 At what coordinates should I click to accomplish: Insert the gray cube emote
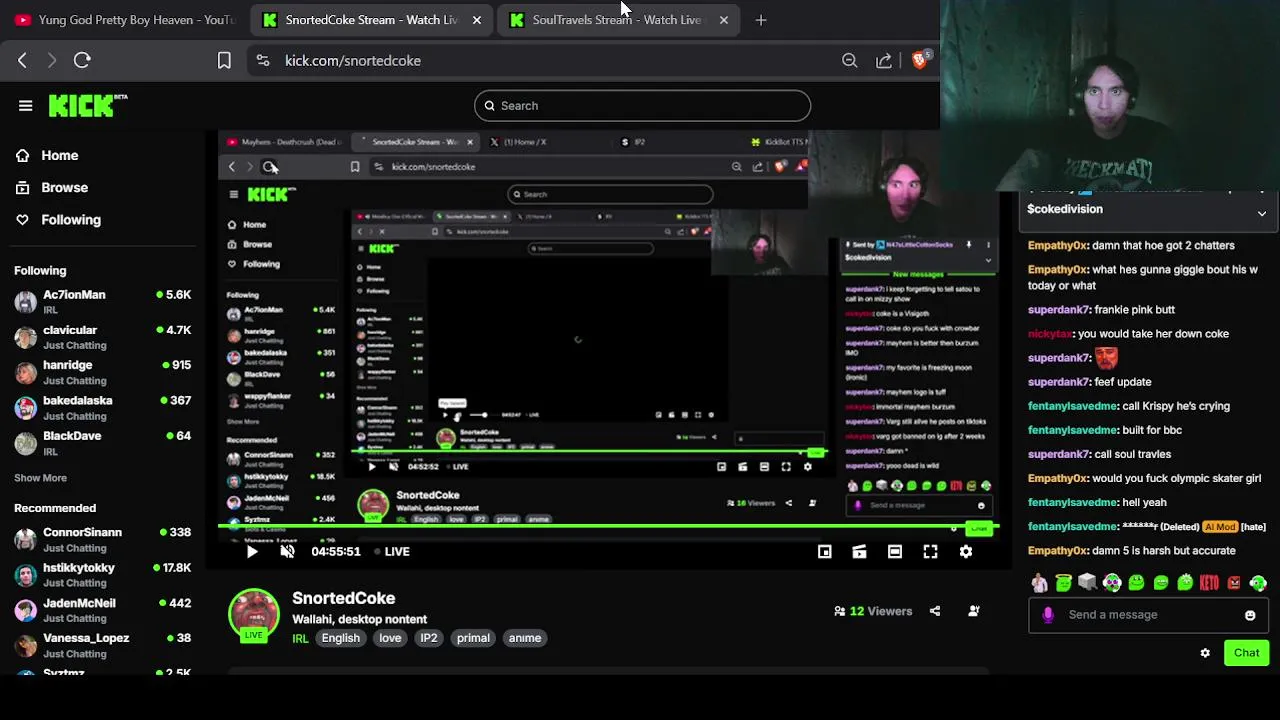1087,583
